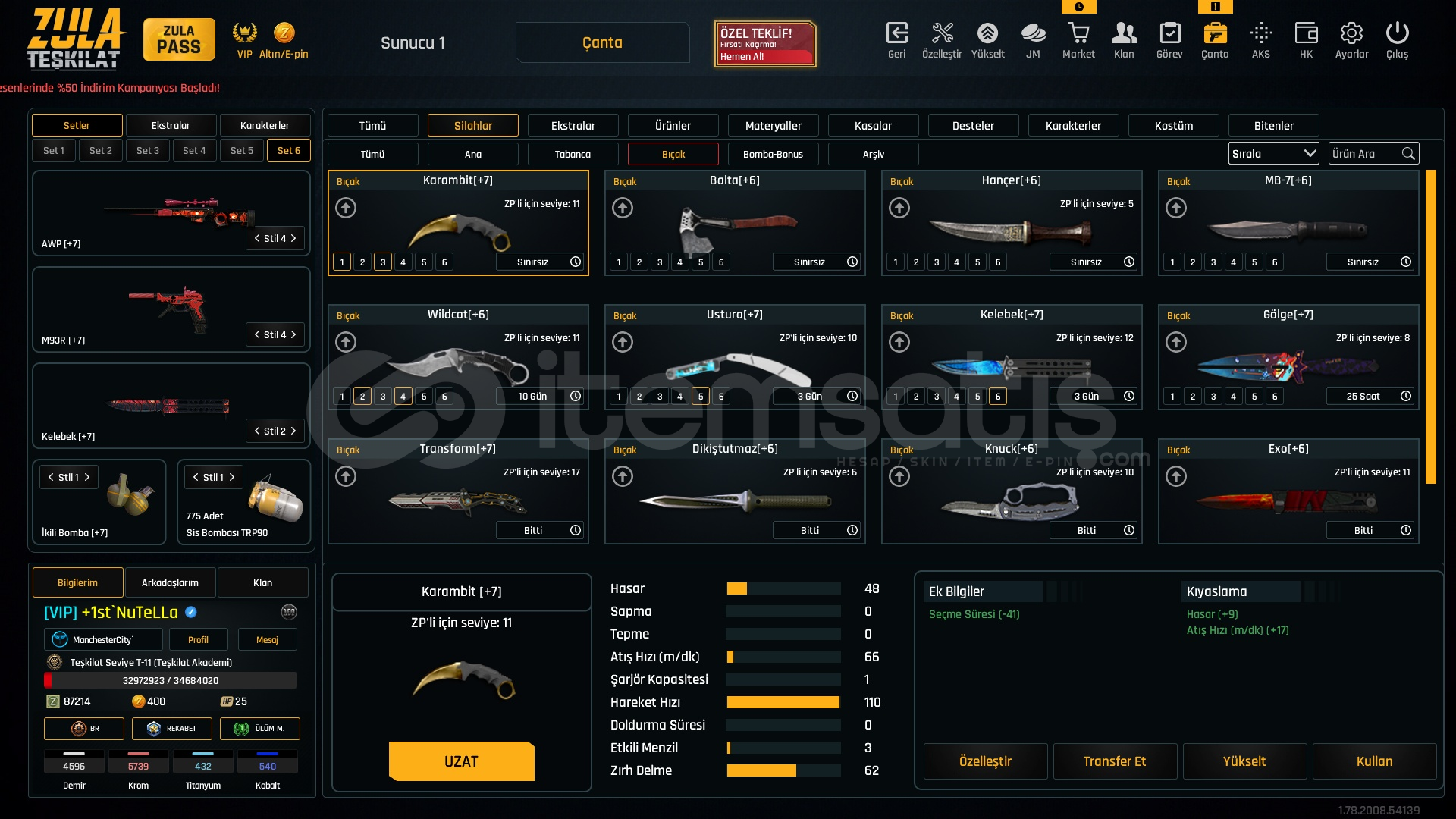Click the Transfer Et button
The height and width of the screenshot is (819, 1456).
[x=1115, y=761]
